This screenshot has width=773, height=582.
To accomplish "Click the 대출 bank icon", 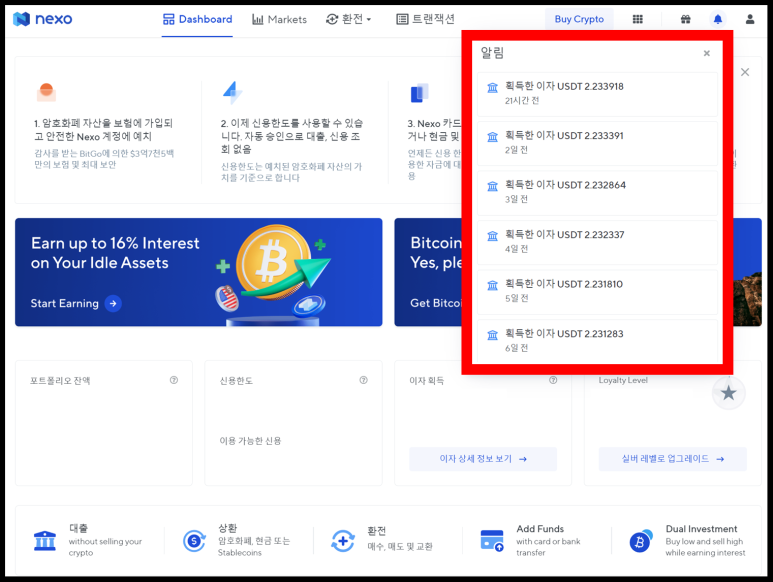I will click(45, 541).
